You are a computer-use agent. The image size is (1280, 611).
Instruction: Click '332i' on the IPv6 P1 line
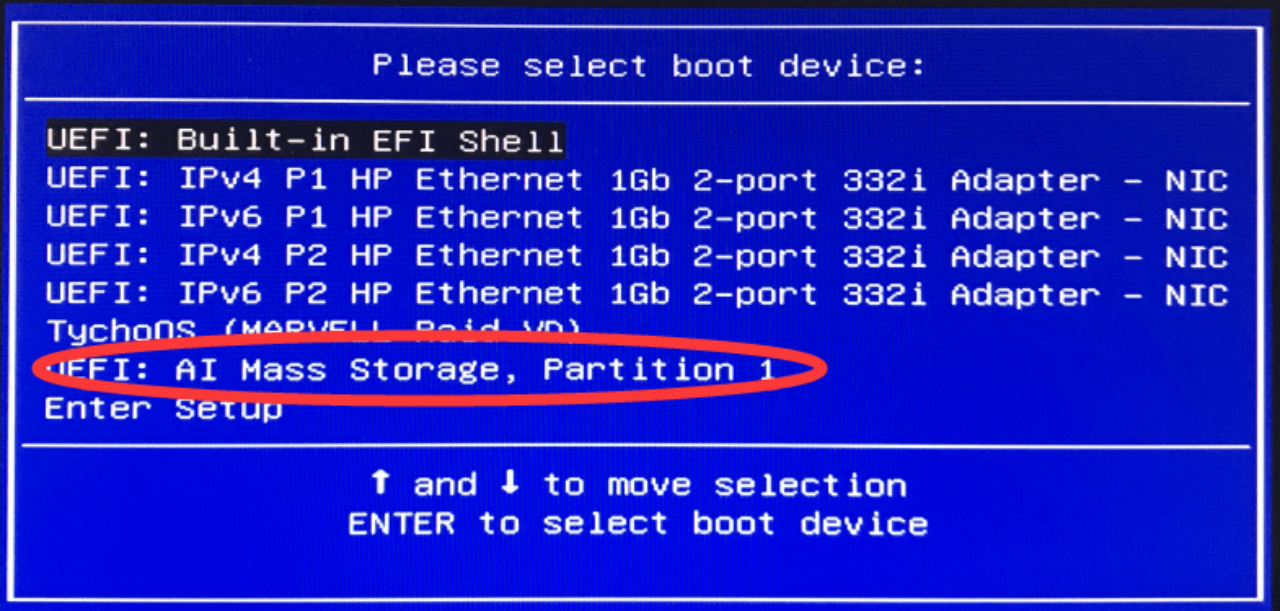pos(884,218)
